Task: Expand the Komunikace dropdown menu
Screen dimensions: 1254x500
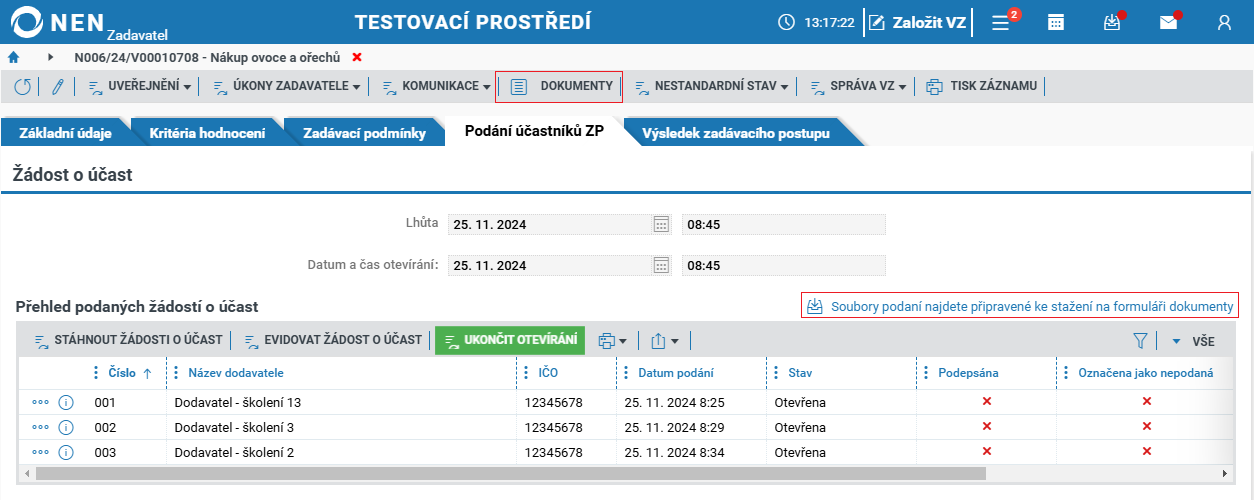Action: [436, 86]
